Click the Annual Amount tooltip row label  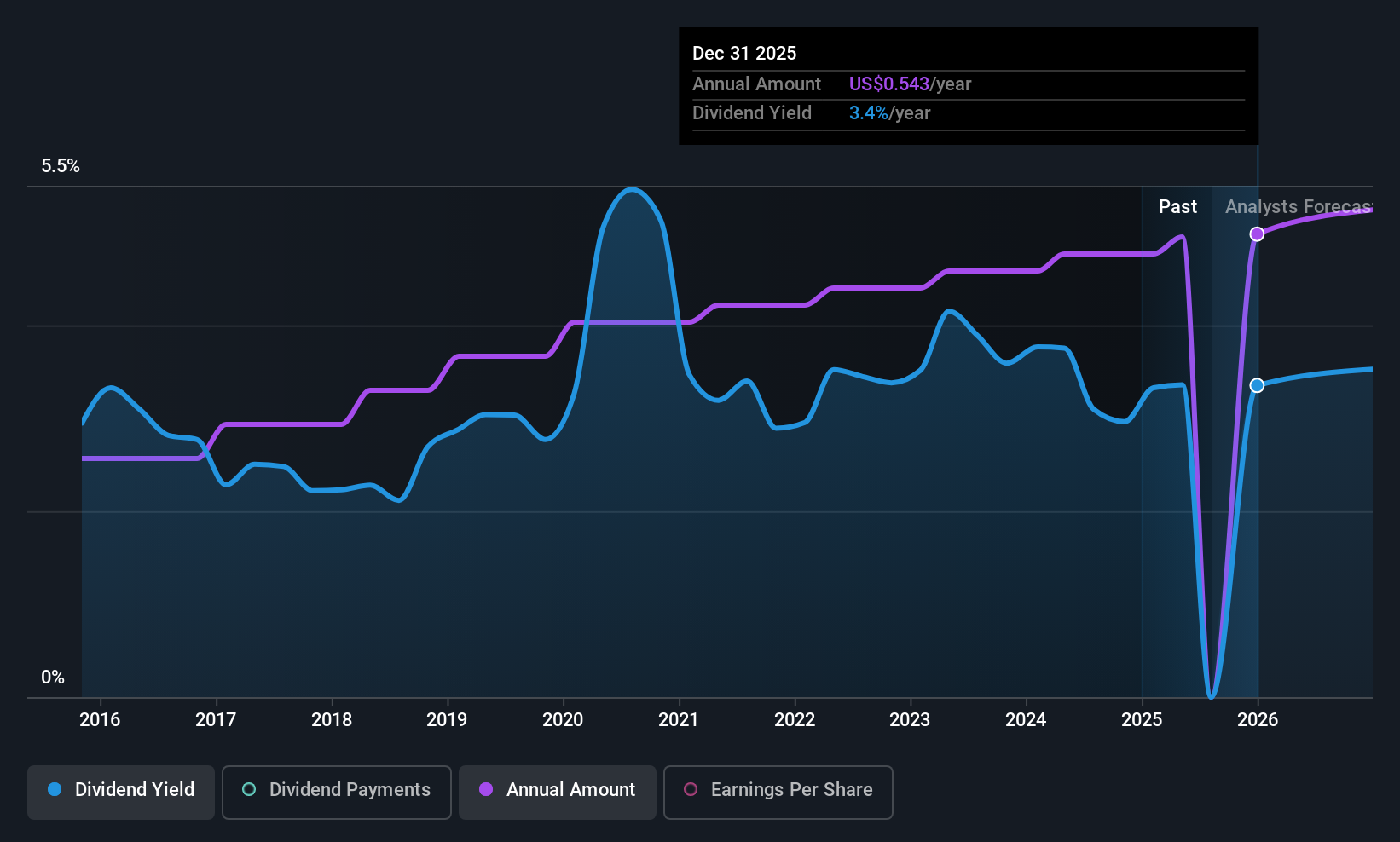[756, 84]
